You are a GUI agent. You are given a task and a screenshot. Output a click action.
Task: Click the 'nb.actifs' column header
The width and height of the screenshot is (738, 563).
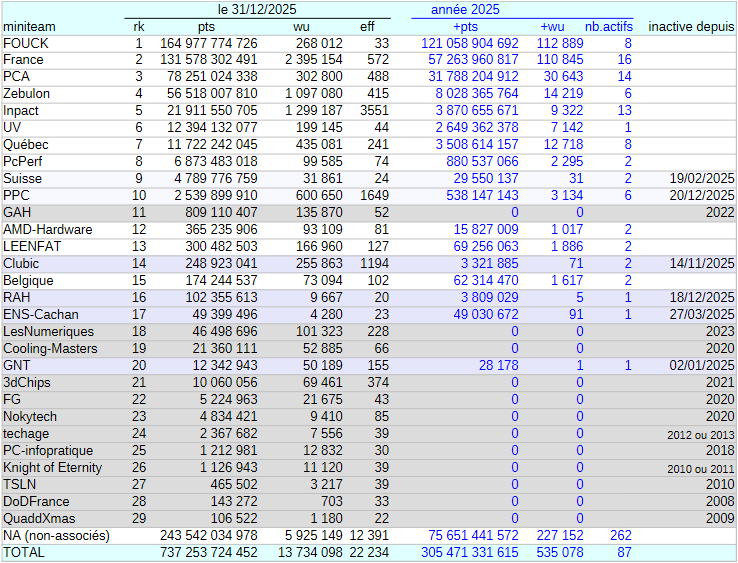609,27
